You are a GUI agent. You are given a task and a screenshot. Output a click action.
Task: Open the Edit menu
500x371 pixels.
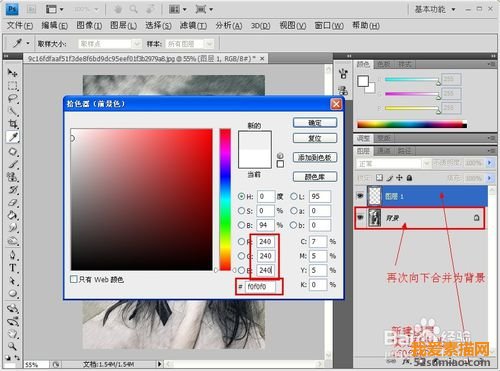point(55,26)
